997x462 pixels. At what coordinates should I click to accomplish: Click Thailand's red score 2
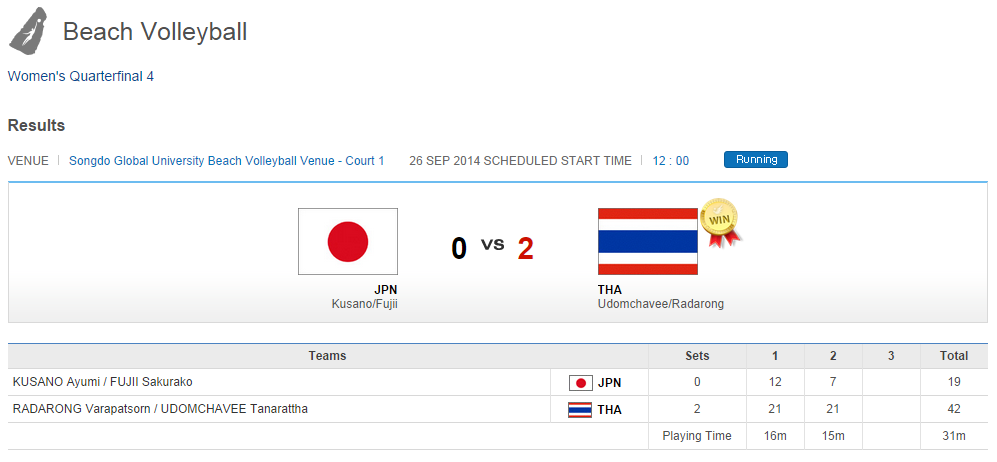(x=525, y=248)
